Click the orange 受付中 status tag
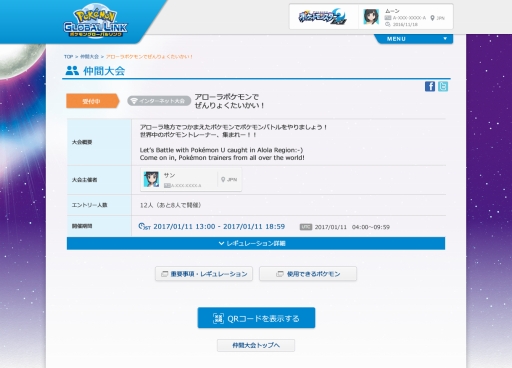 click(93, 101)
